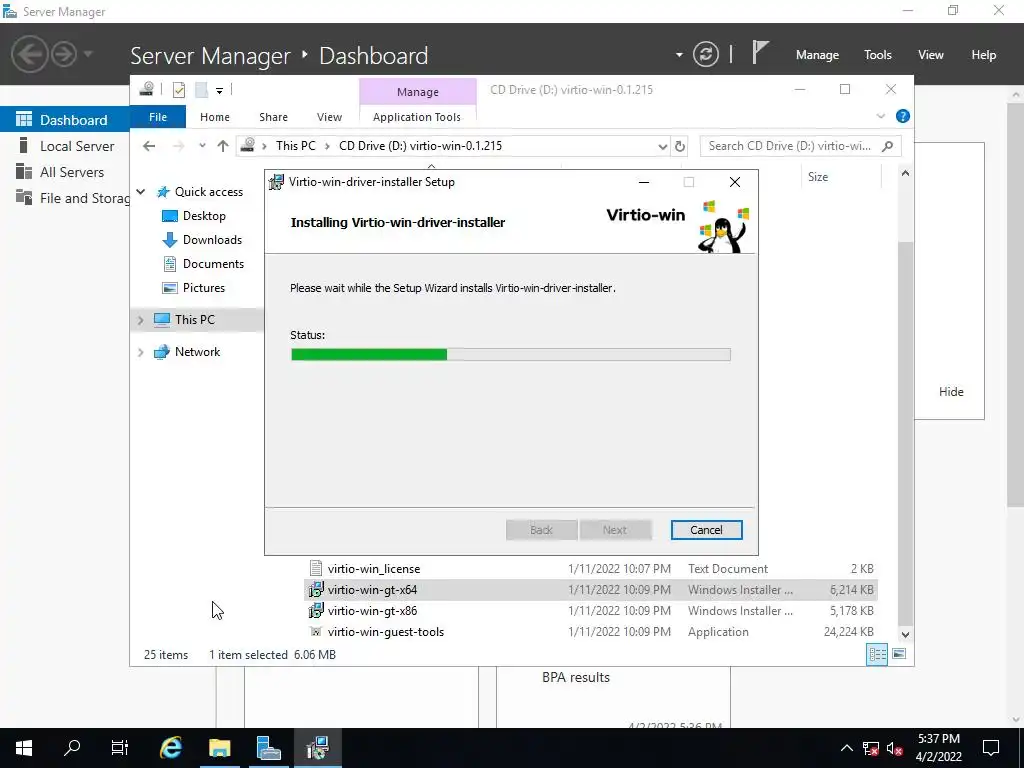This screenshot has width=1024, height=768.
Task: Open the Server Manager notifications flag
Action: [760, 52]
